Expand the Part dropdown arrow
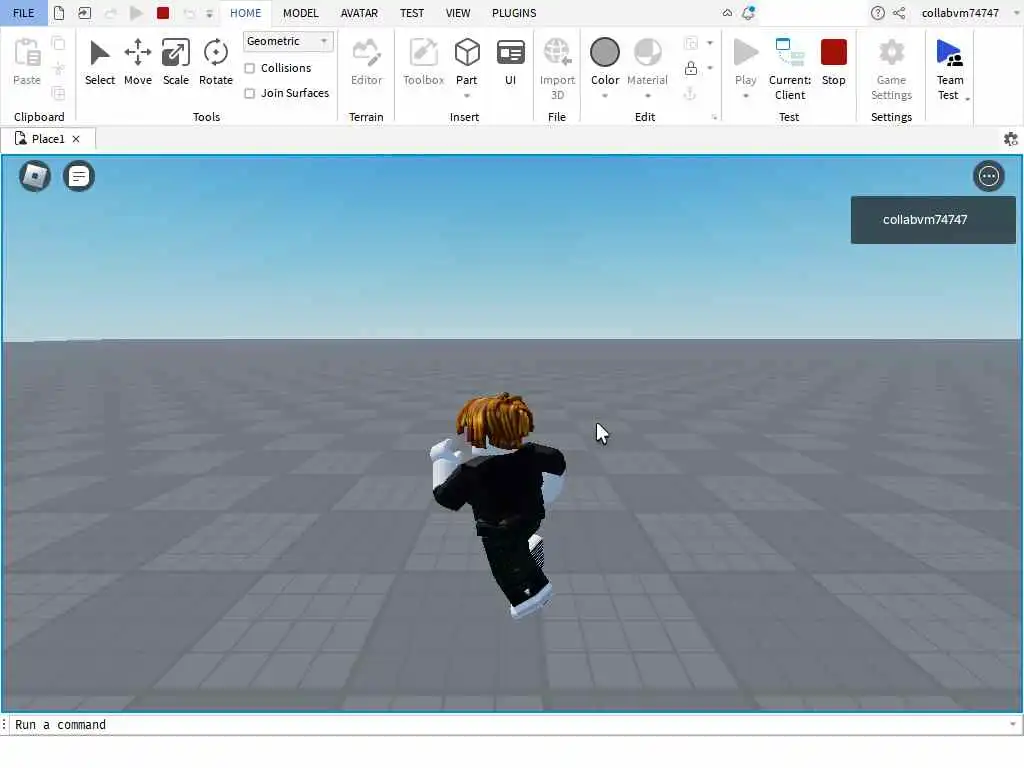The width and height of the screenshot is (1024, 768). click(467, 96)
